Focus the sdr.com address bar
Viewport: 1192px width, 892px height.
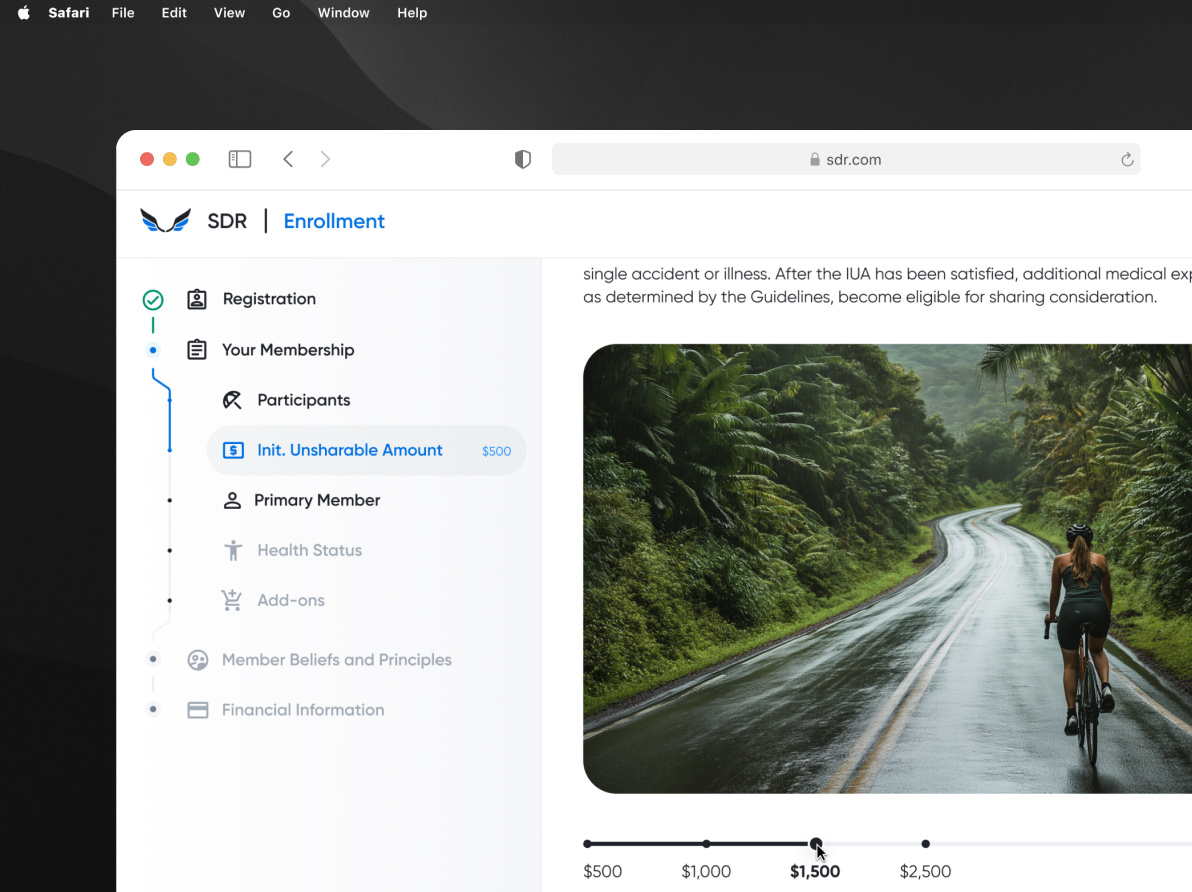tap(845, 159)
